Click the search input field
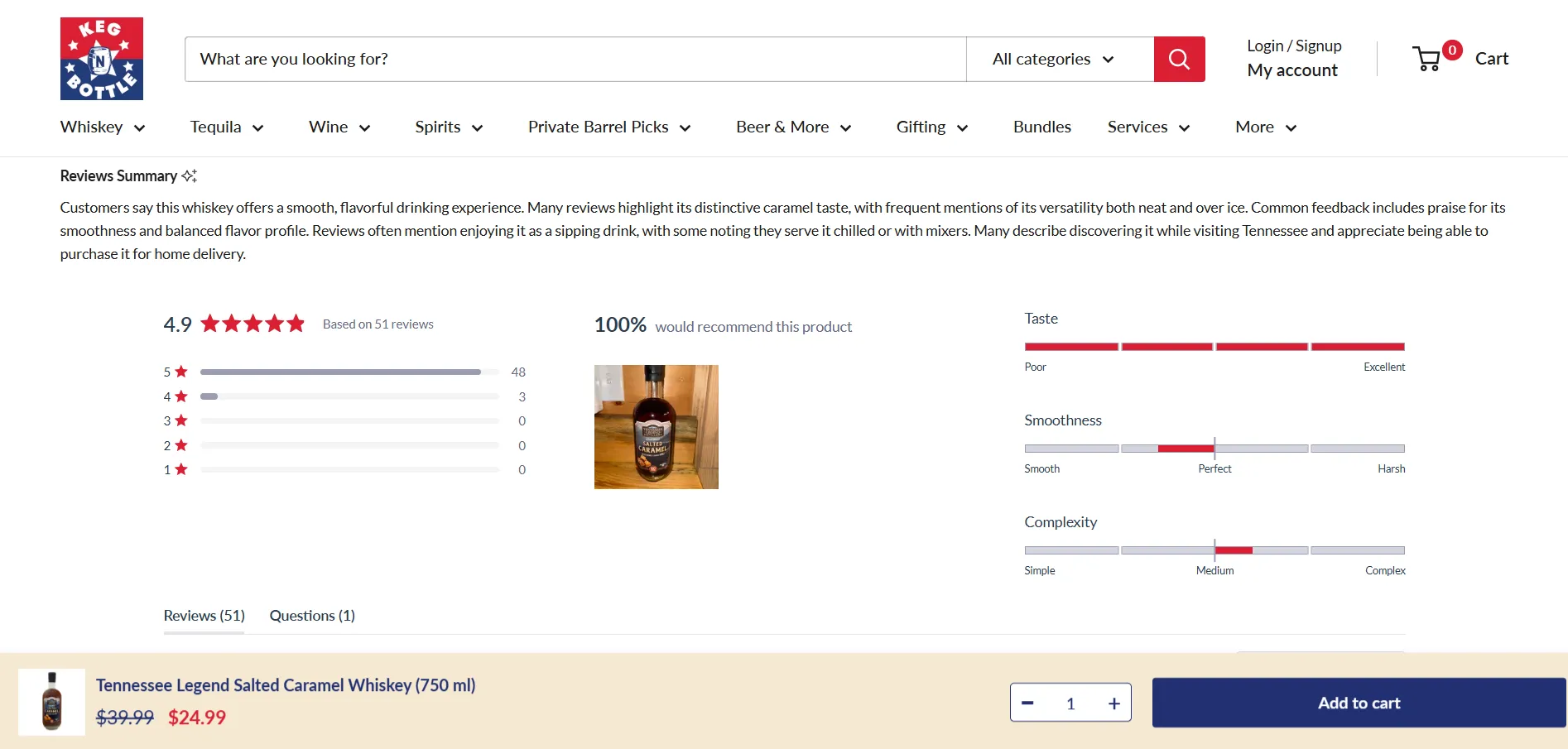This screenshot has height=749, width=1568. (575, 59)
